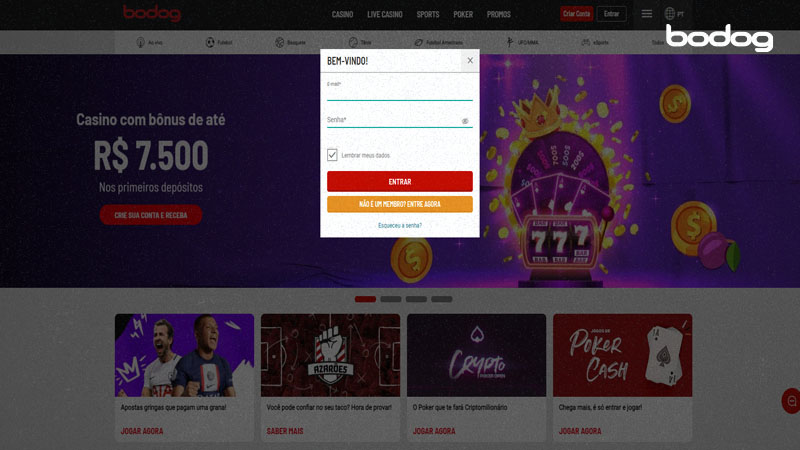Open the Casino menu item

pos(342,14)
